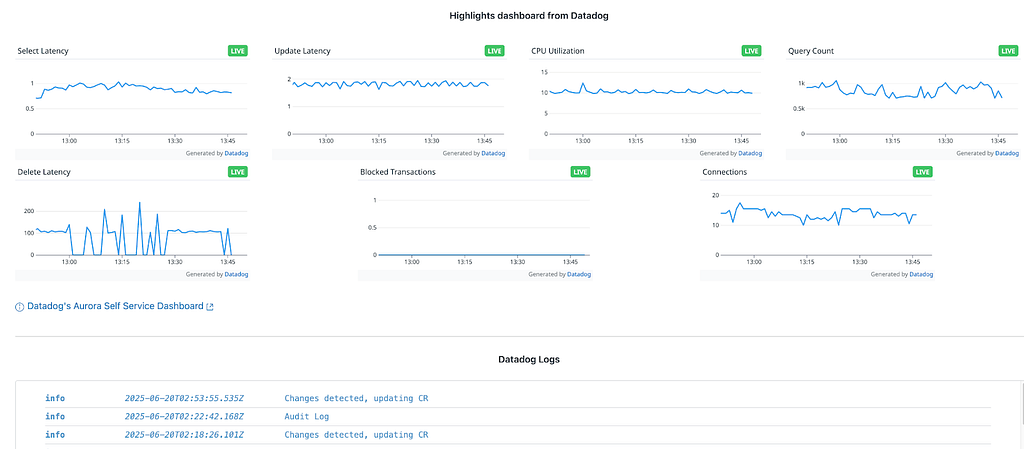Click the LIVE badge on CPU Utilization
Image resolution: width=1024 pixels, height=449 pixels.
click(752, 51)
